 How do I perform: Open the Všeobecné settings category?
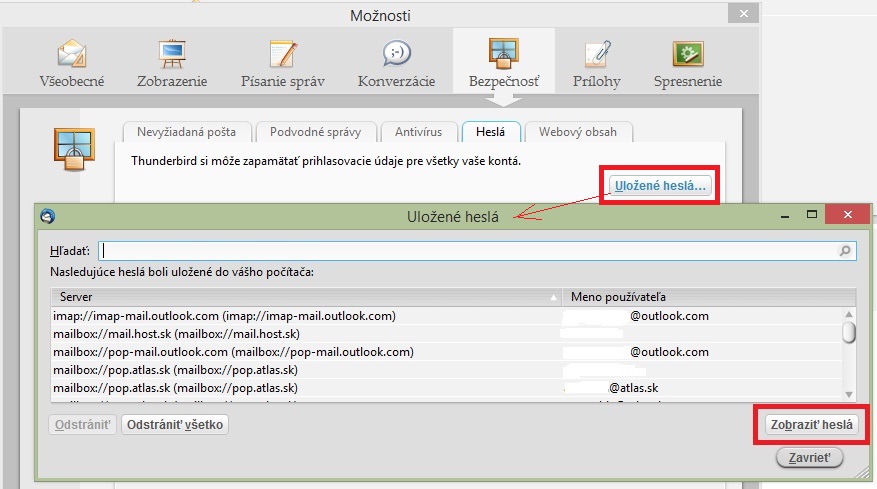coord(71,62)
